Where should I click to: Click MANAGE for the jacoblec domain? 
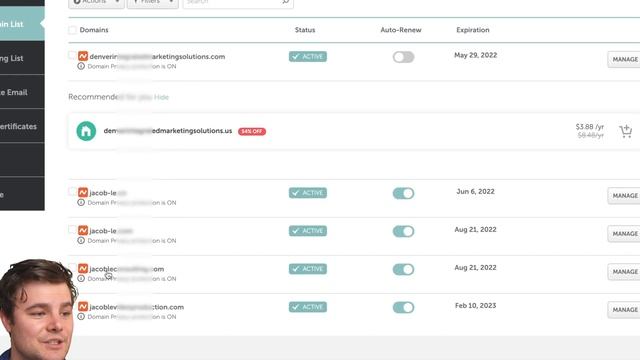(x=624, y=271)
